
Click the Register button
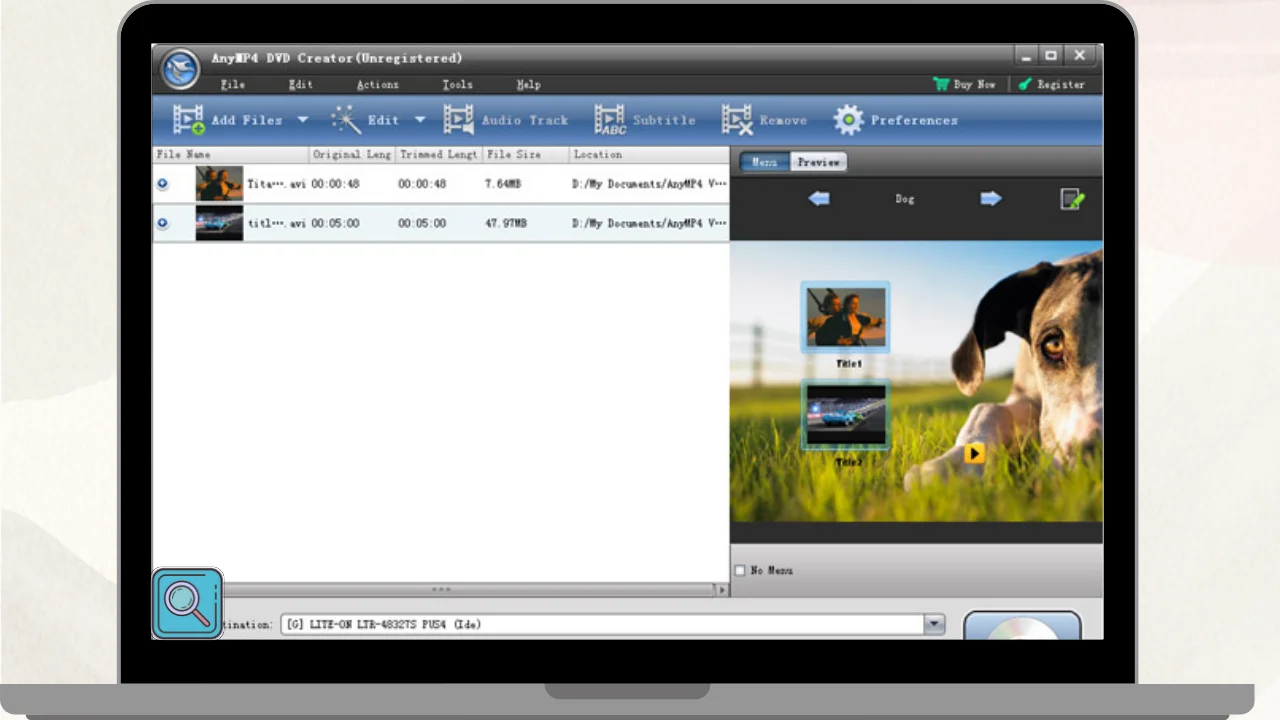(1052, 85)
